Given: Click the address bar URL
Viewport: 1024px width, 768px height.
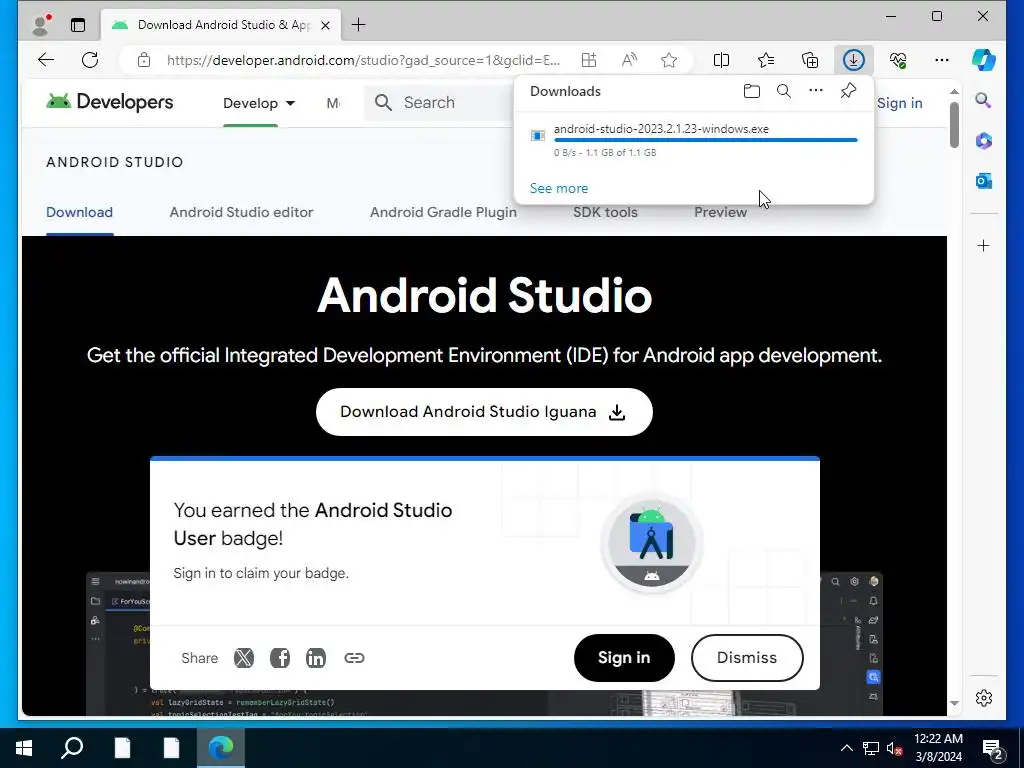Looking at the screenshot, I should tap(363, 60).
